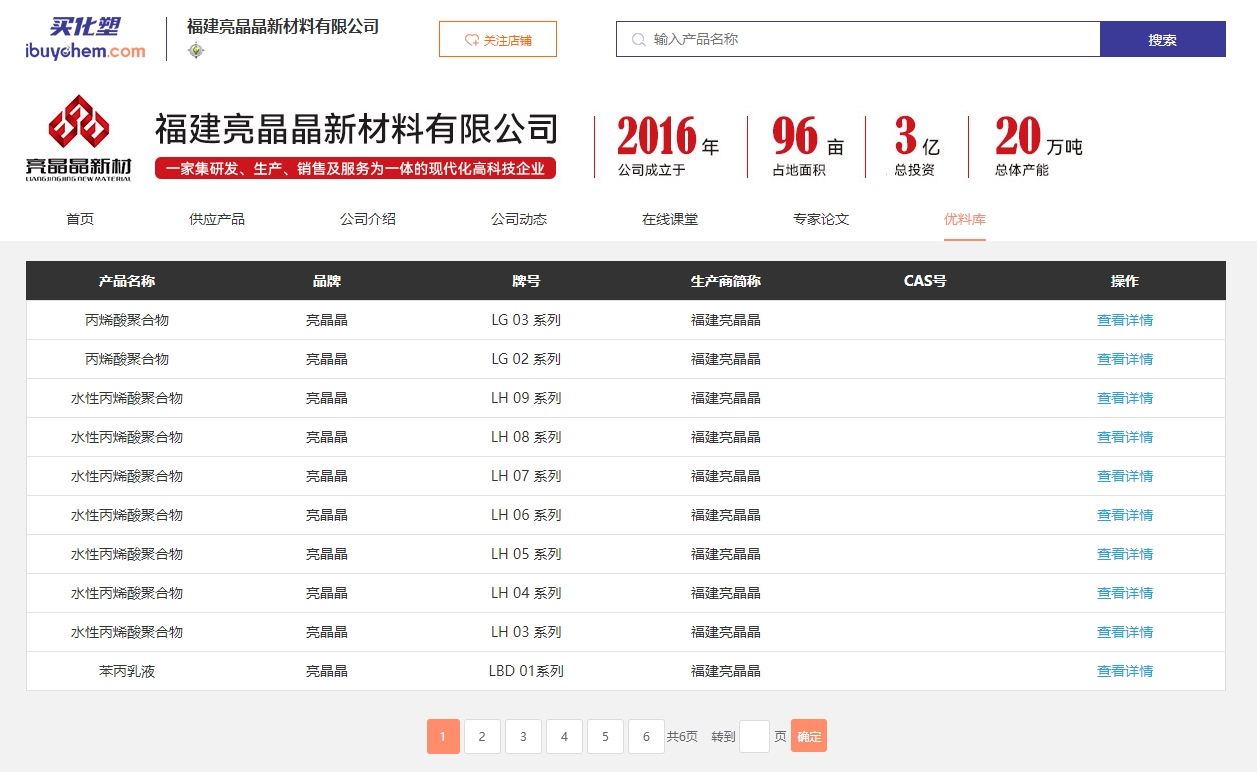Go to page 1 in pagination

click(x=443, y=737)
